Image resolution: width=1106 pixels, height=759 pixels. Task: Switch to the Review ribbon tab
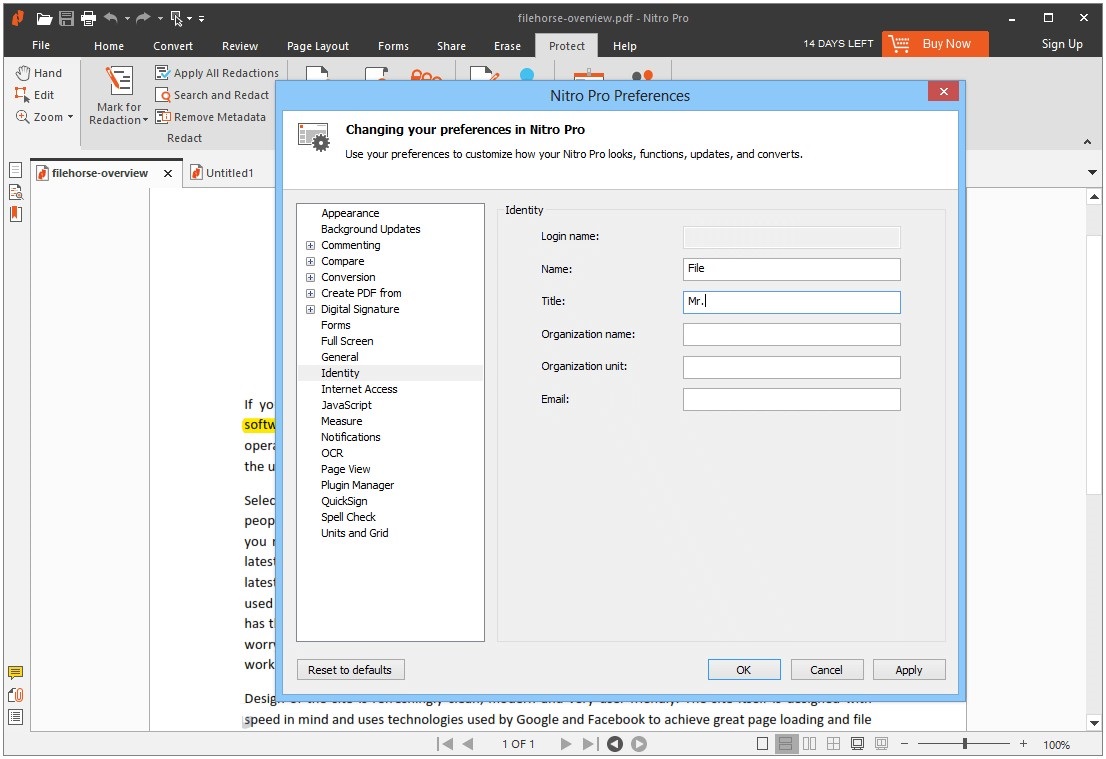point(240,46)
